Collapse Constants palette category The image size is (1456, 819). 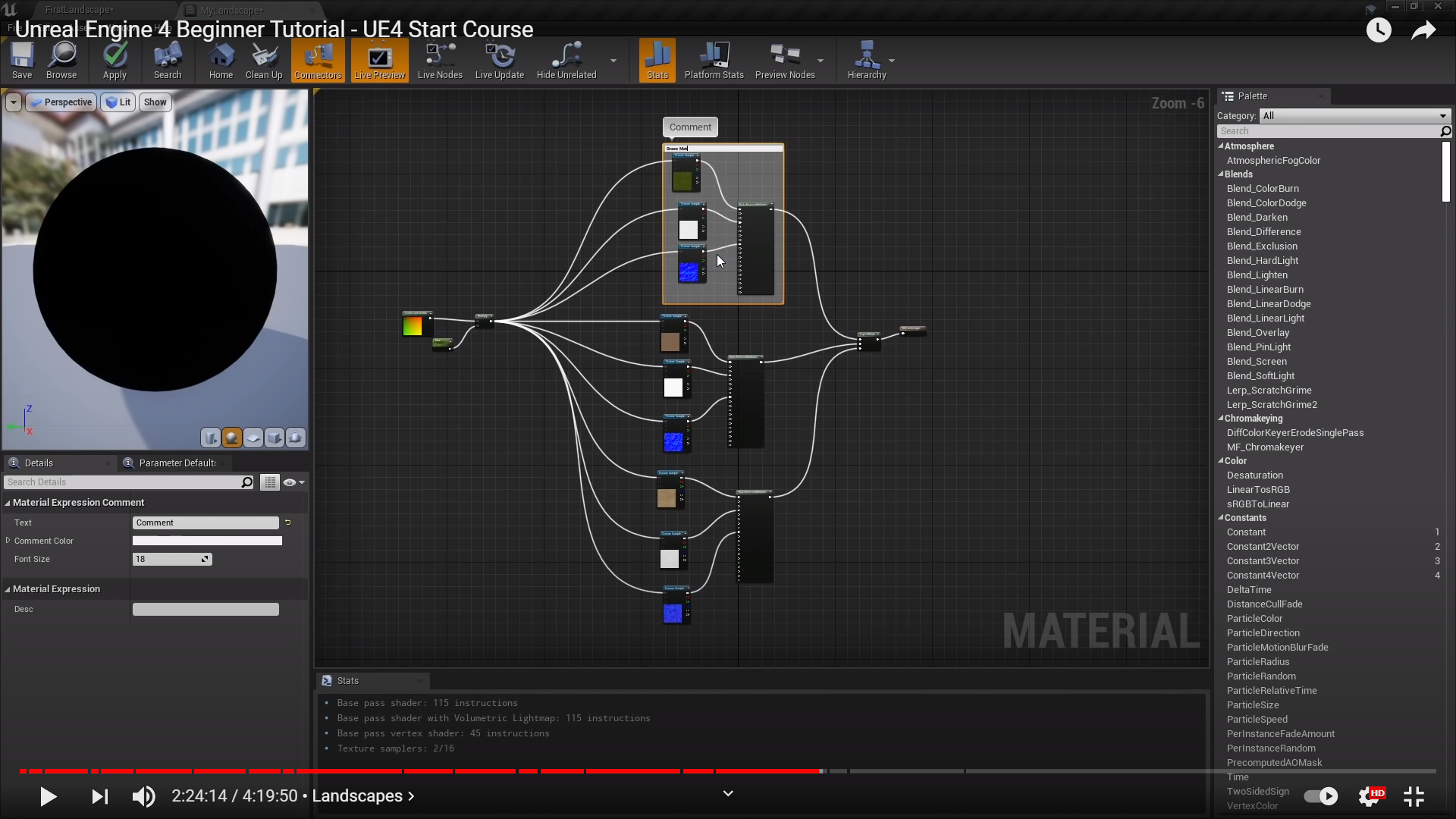coord(1221,518)
